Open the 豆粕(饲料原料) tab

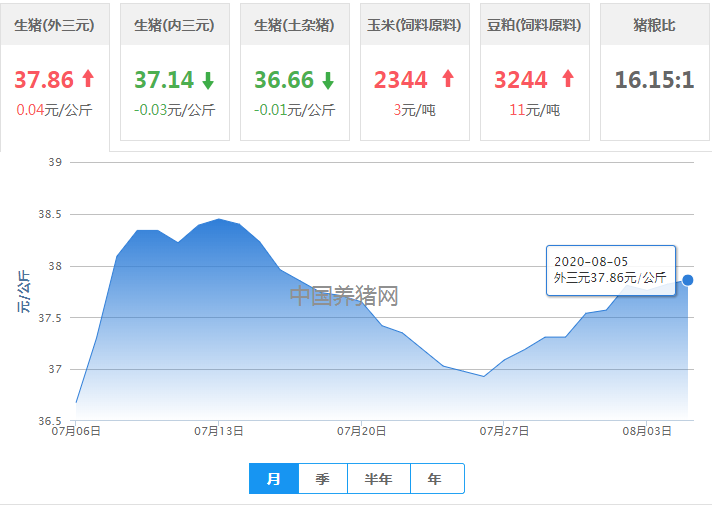pos(534,25)
